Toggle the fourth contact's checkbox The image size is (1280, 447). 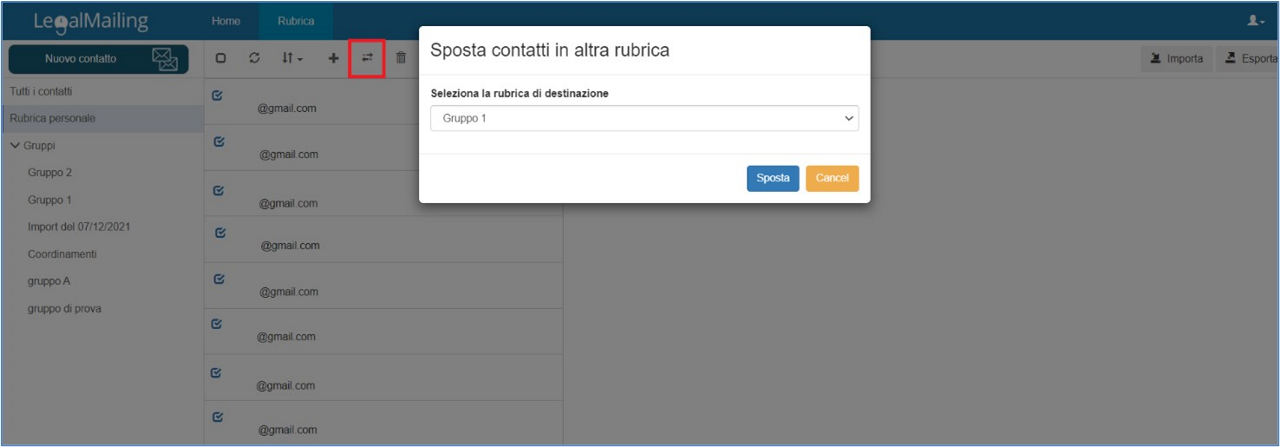(x=220, y=233)
